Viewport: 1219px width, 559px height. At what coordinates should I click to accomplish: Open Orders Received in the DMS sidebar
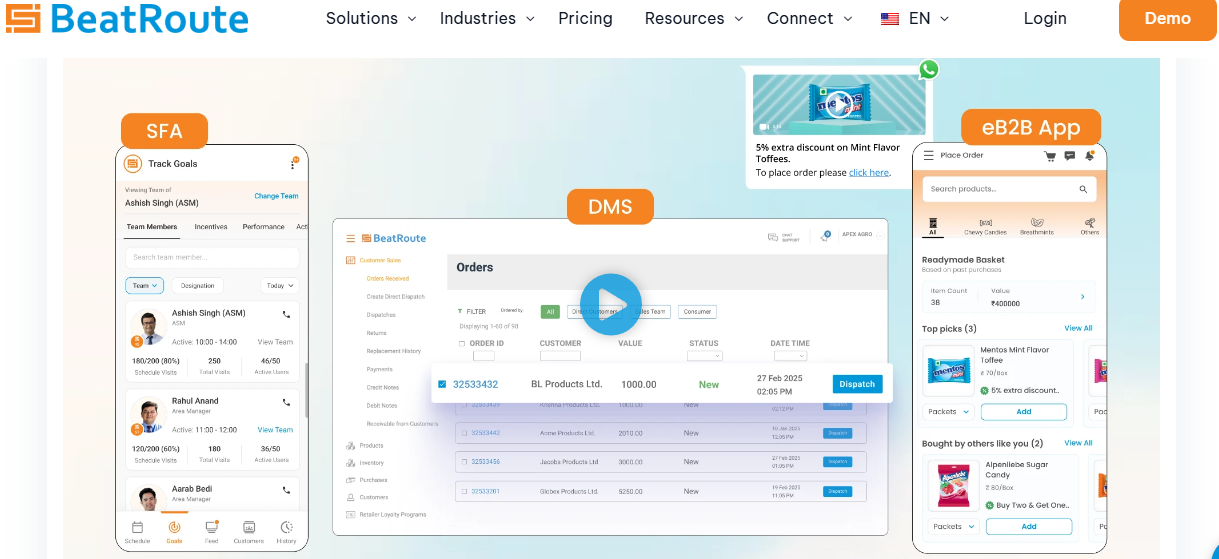click(387, 278)
